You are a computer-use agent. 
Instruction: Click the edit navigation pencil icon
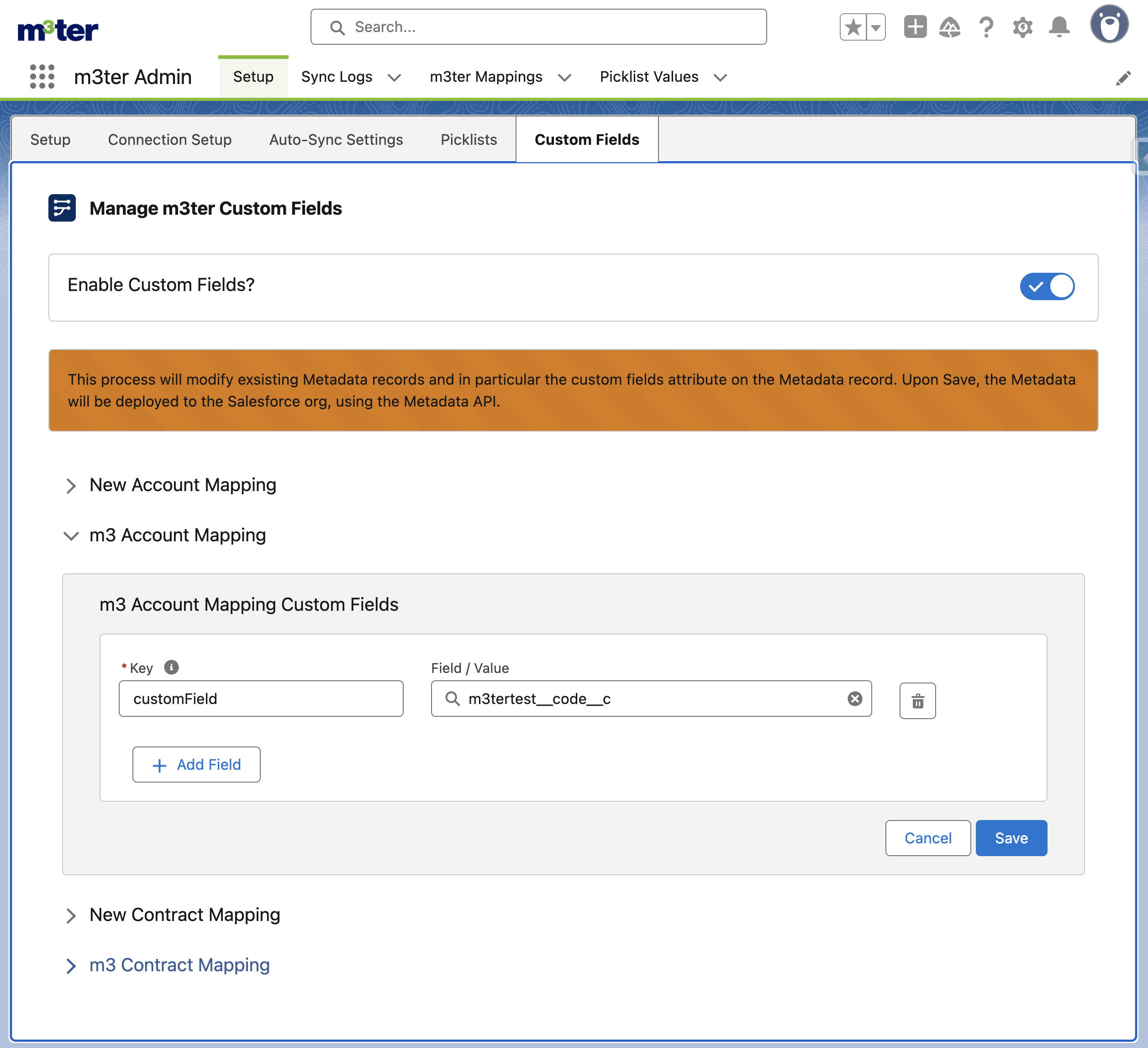click(1123, 78)
